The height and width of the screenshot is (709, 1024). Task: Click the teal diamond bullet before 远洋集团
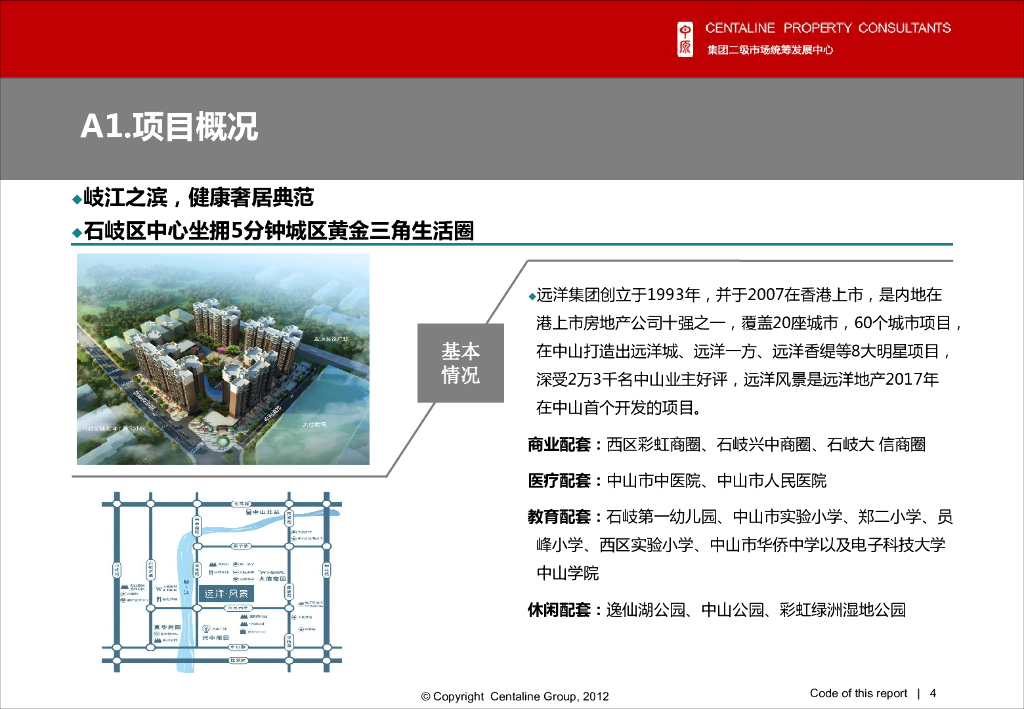tap(532, 296)
